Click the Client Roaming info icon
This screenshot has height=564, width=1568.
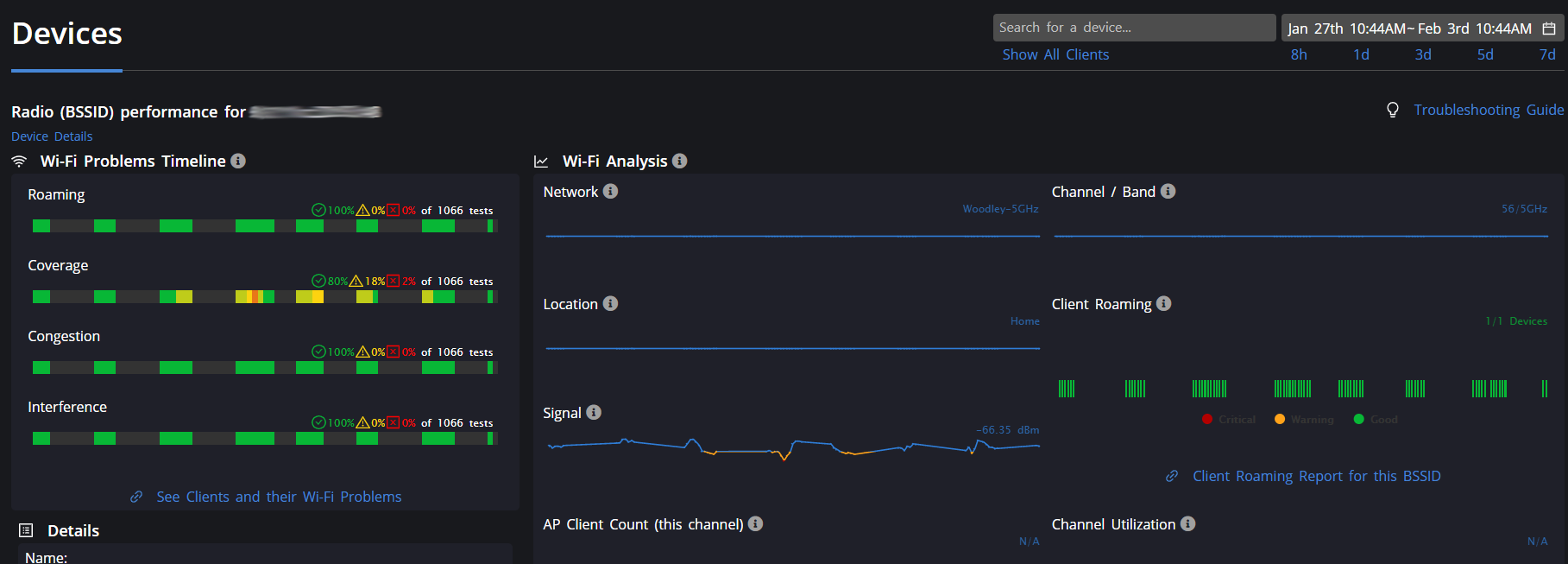(x=1163, y=304)
